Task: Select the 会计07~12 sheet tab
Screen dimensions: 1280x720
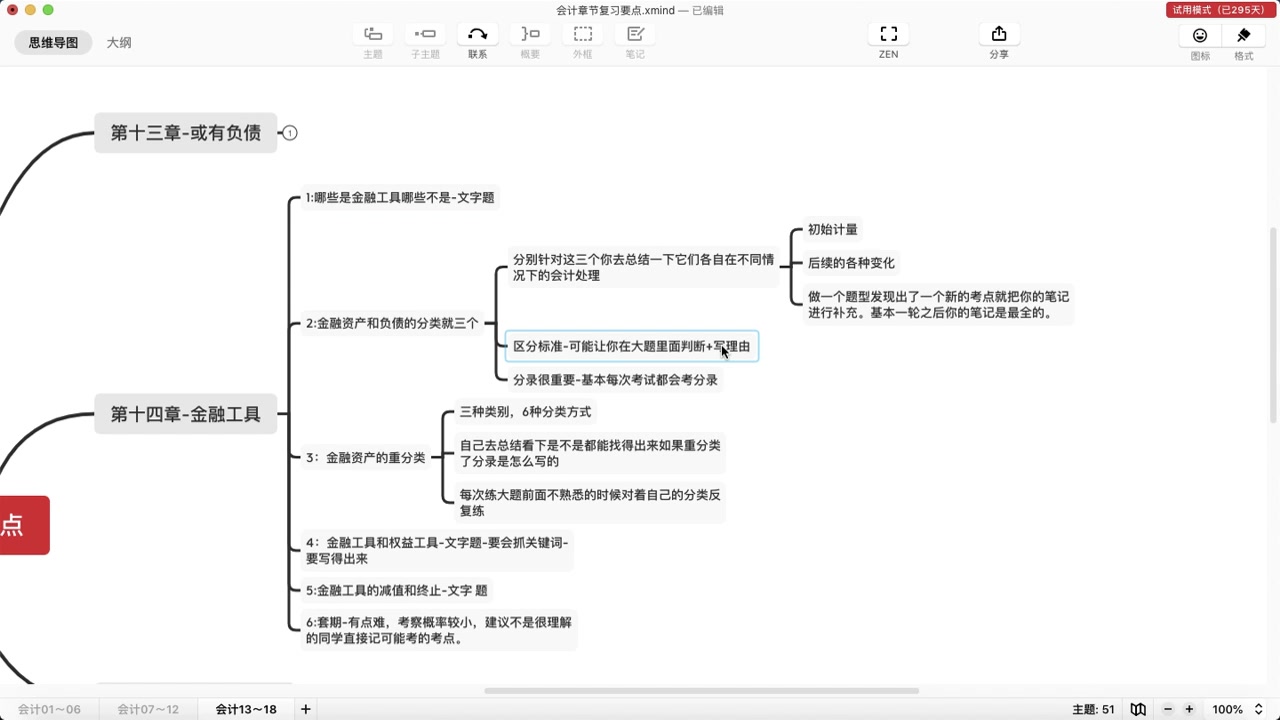Action: pyautogui.click(x=146, y=709)
